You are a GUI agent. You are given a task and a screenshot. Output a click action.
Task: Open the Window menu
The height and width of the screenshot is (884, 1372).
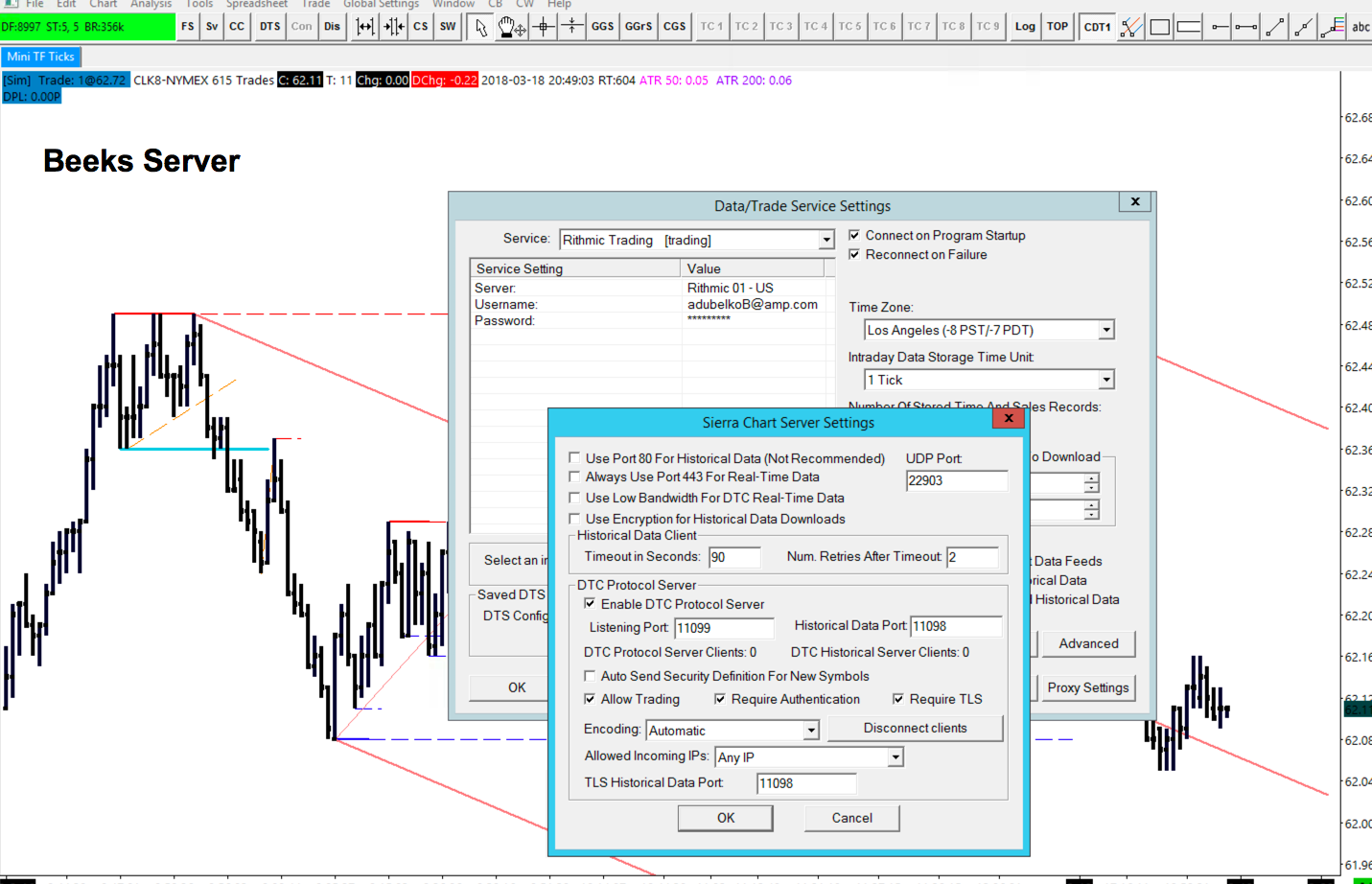tap(453, 4)
